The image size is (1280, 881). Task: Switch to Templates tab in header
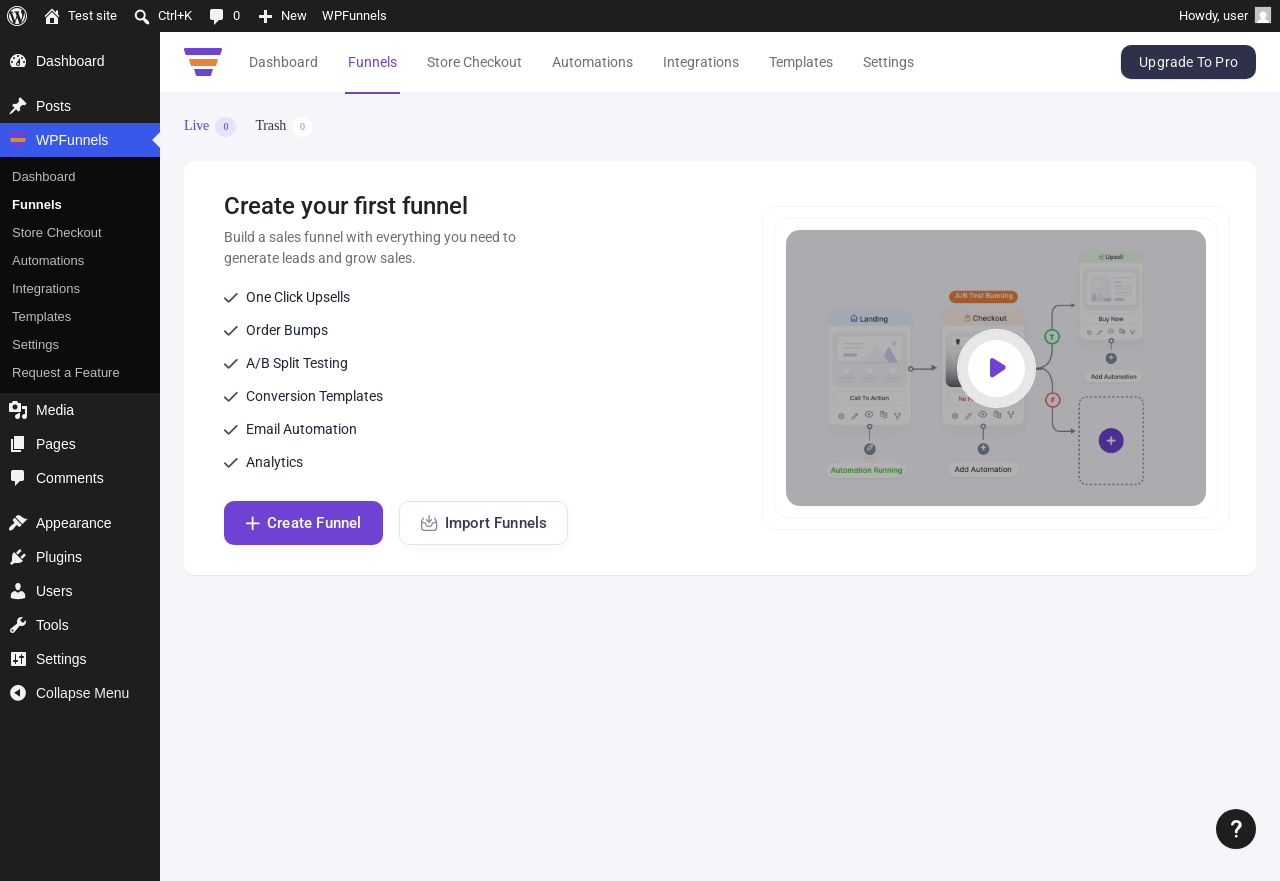point(801,62)
